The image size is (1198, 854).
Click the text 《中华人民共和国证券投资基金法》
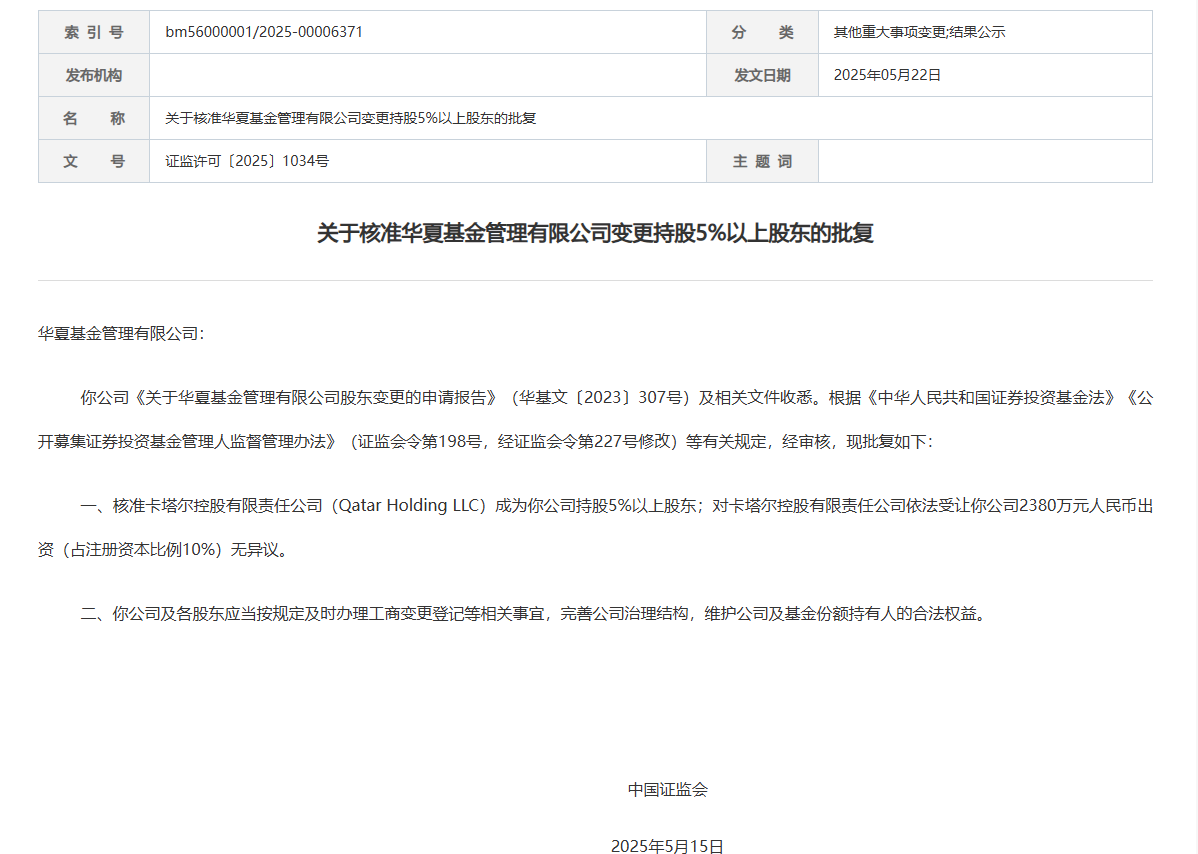click(x=991, y=398)
